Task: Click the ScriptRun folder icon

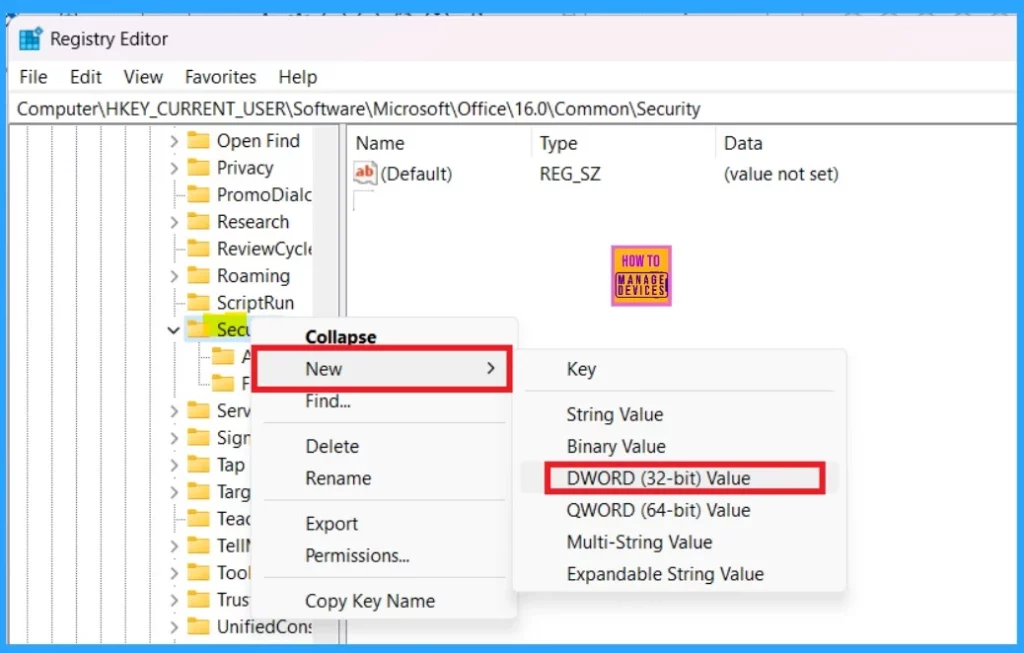Action: 198,303
